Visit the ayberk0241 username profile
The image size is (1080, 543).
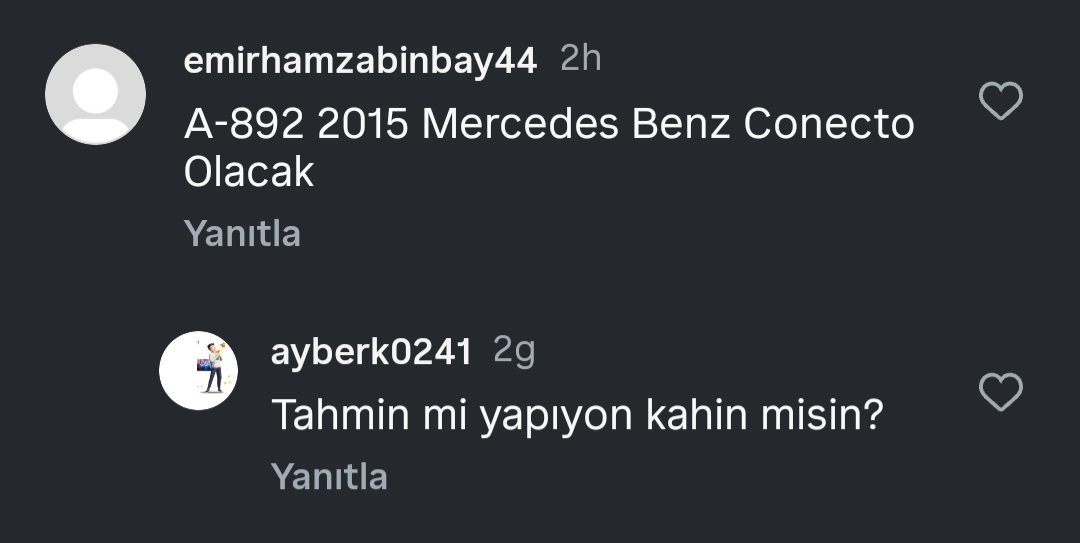(x=371, y=352)
